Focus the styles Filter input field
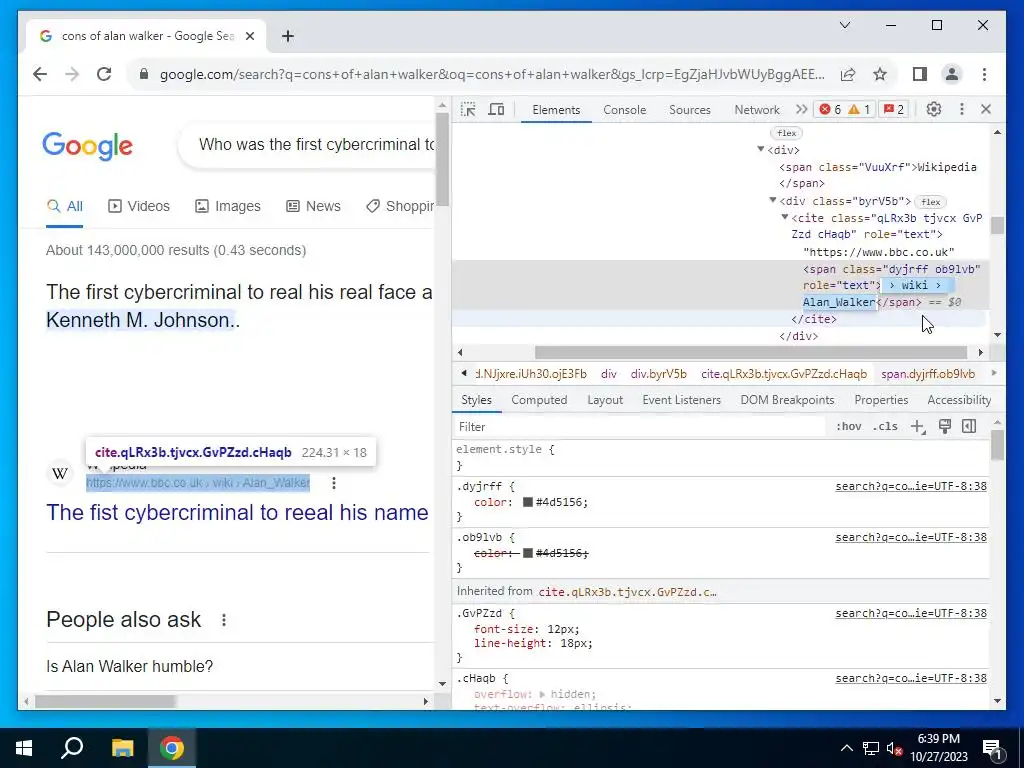1024x768 pixels. click(x=640, y=426)
